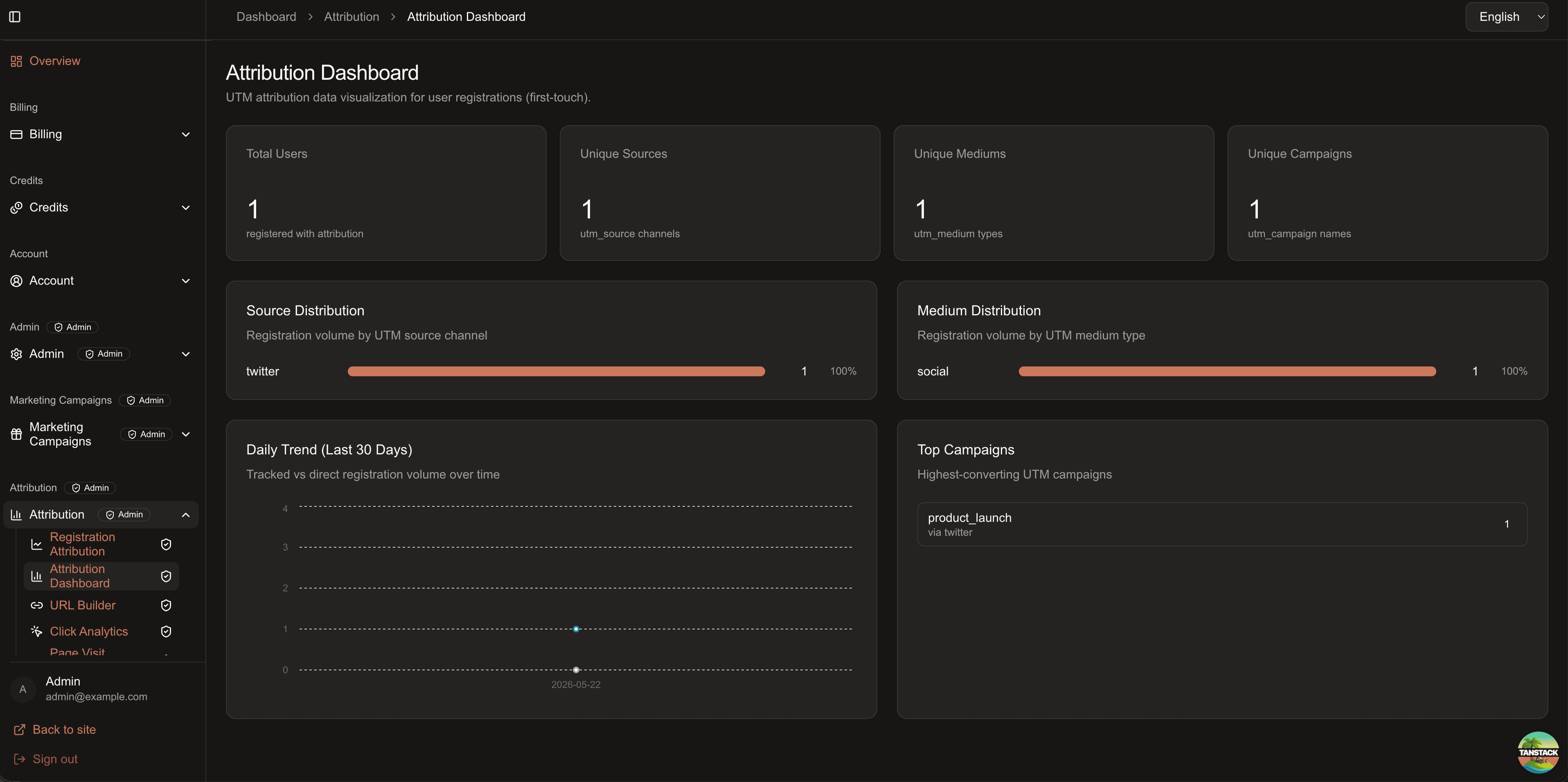The height and width of the screenshot is (782, 1568).
Task: Click the Credits coins icon
Action: coord(16,207)
